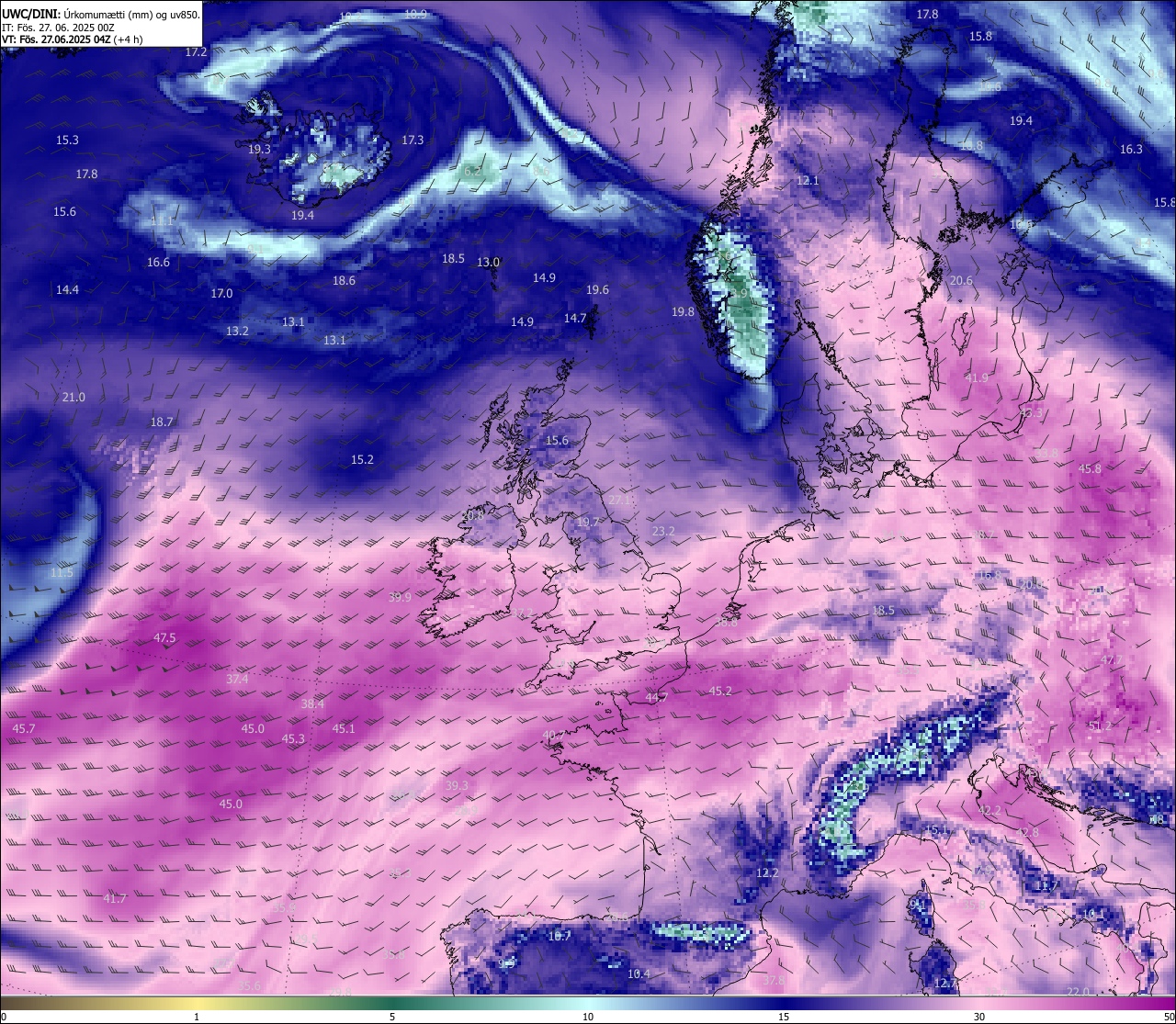Click the 17.0 value on the map
1176x1024 pixels.
pyautogui.click(x=221, y=294)
